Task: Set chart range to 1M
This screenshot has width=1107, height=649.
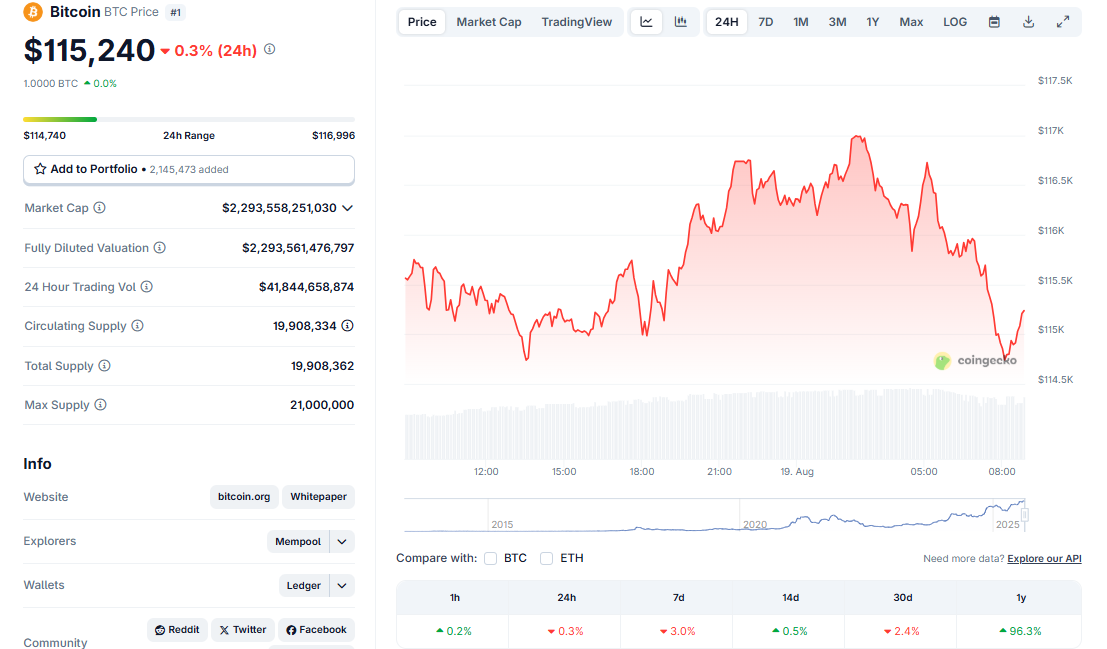Action: 801,22
